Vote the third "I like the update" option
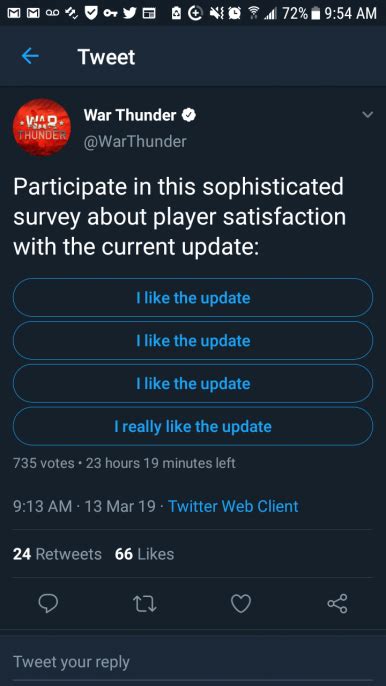Viewport: 386px width, 686px height. coord(193,383)
